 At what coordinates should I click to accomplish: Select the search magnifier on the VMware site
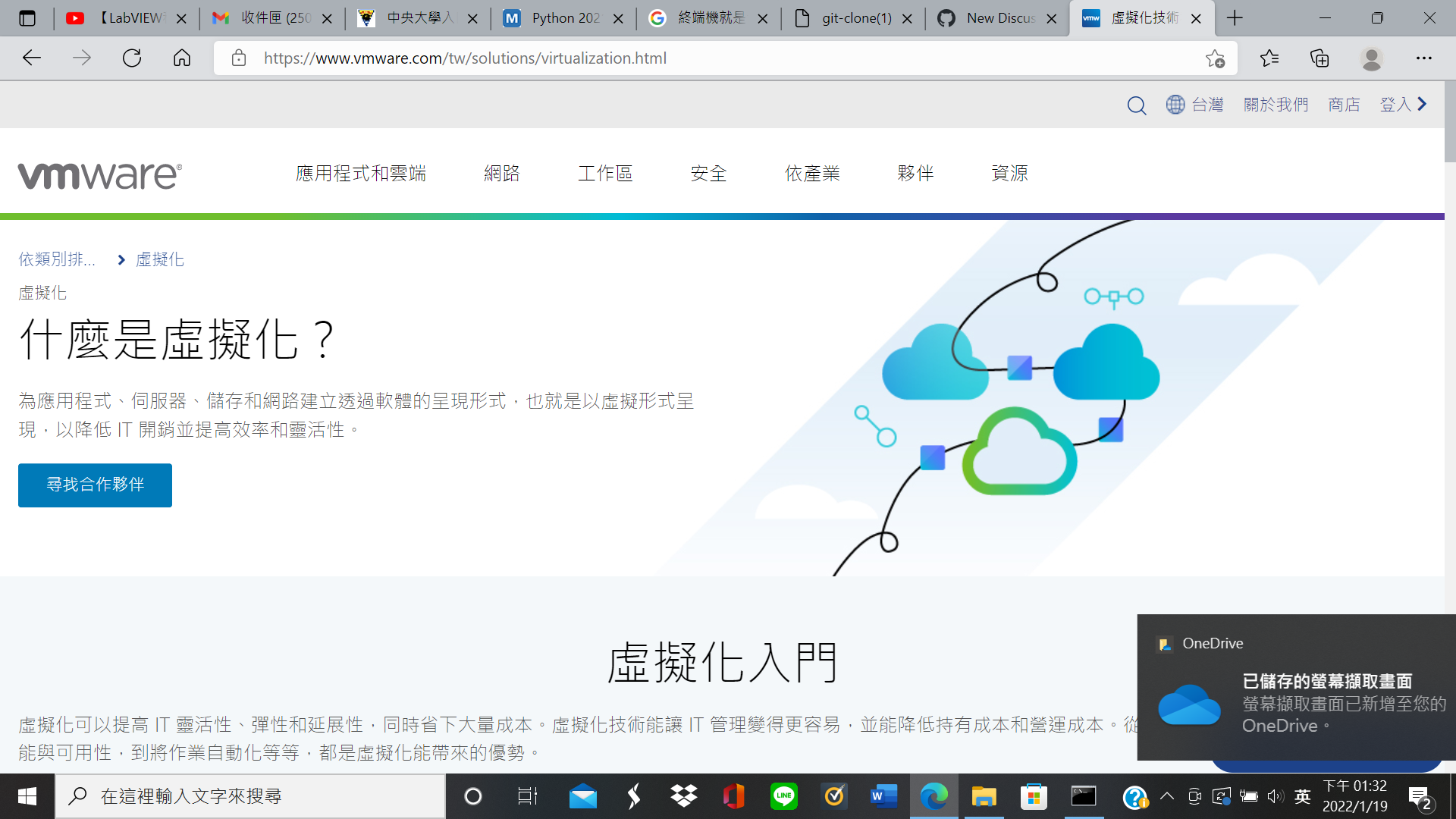[1136, 105]
